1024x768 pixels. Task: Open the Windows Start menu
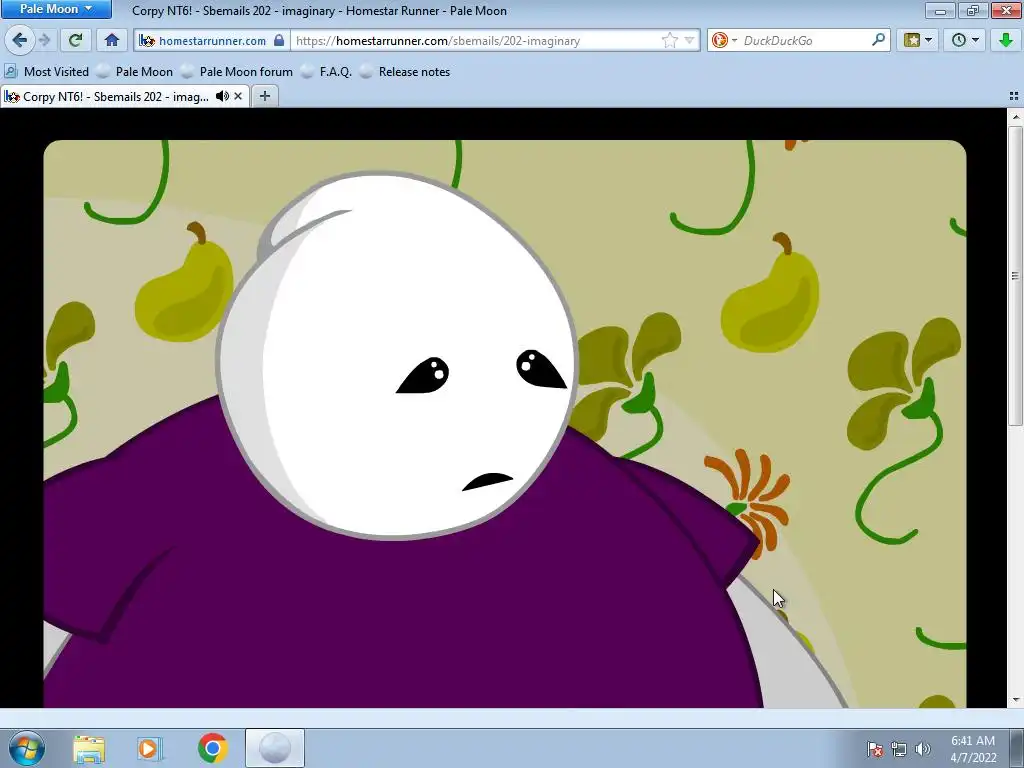[26, 748]
